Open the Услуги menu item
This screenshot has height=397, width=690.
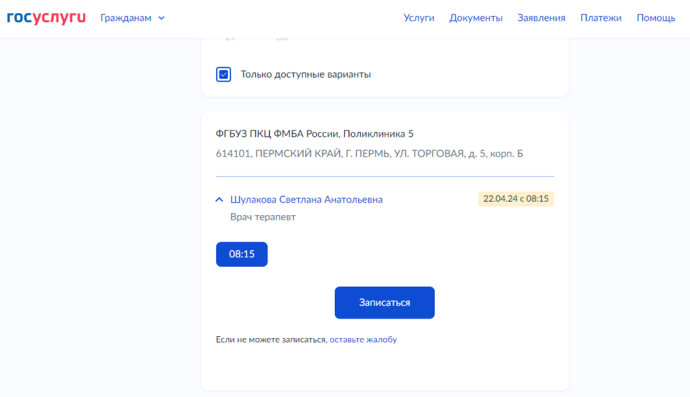click(x=418, y=18)
